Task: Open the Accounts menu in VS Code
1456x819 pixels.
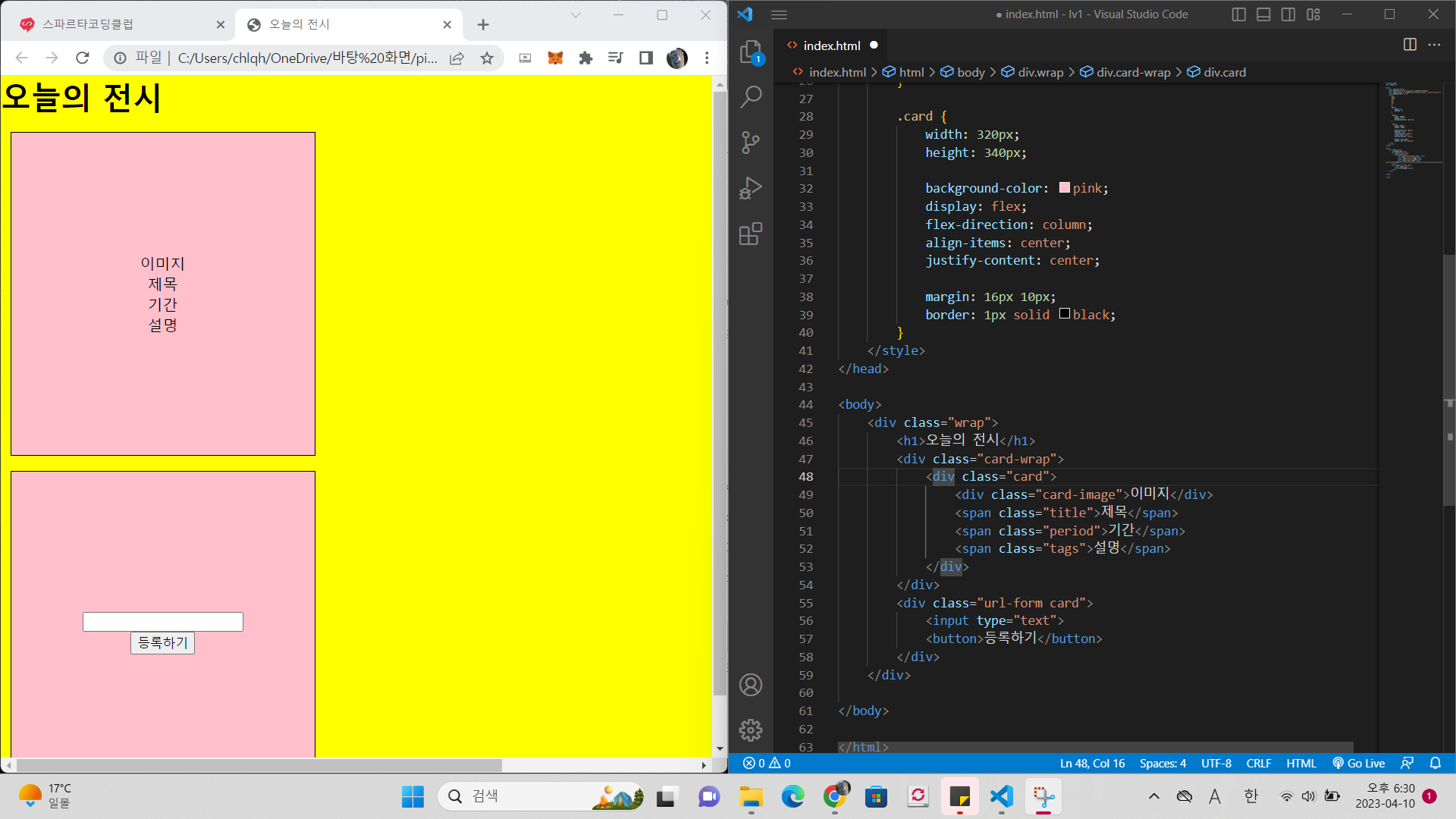Action: (751, 685)
